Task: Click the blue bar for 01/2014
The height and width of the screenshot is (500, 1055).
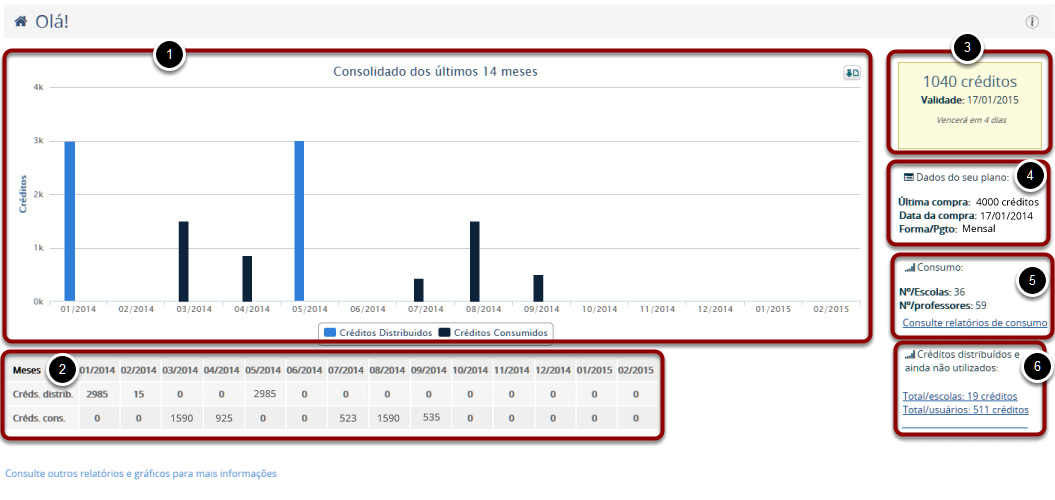Action: [x=70, y=220]
